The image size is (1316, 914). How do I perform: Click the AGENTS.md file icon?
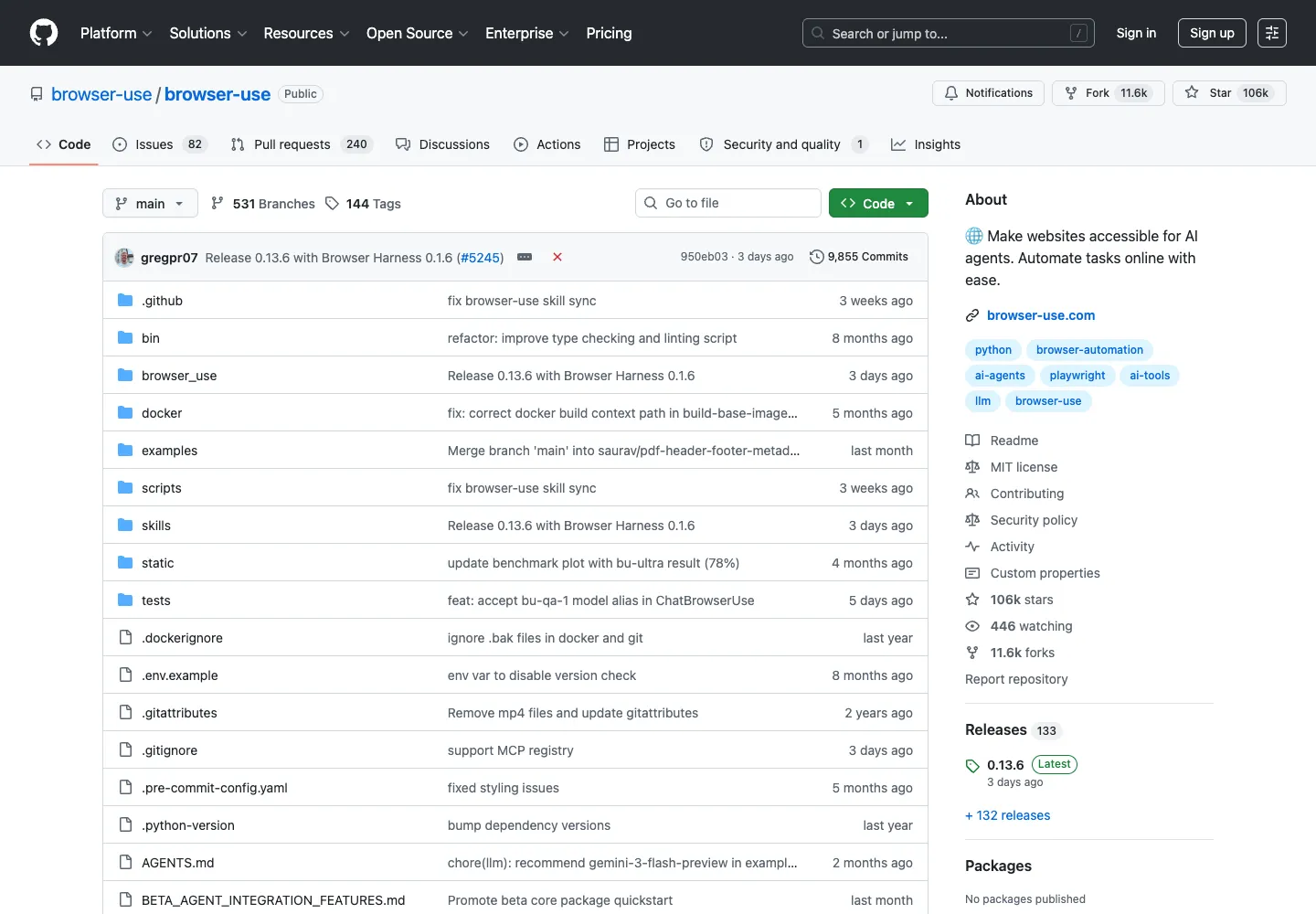pyautogui.click(x=125, y=862)
